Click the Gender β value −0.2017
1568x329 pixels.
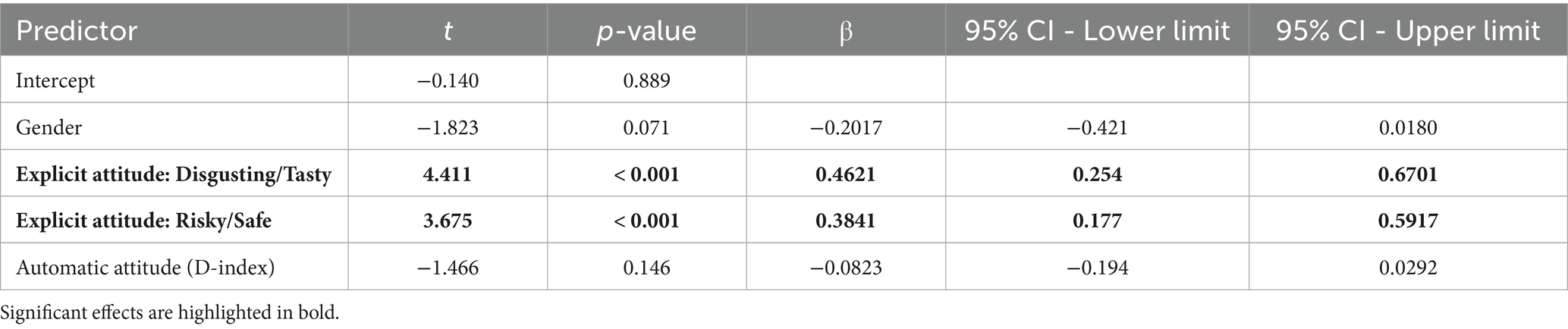pos(846,127)
